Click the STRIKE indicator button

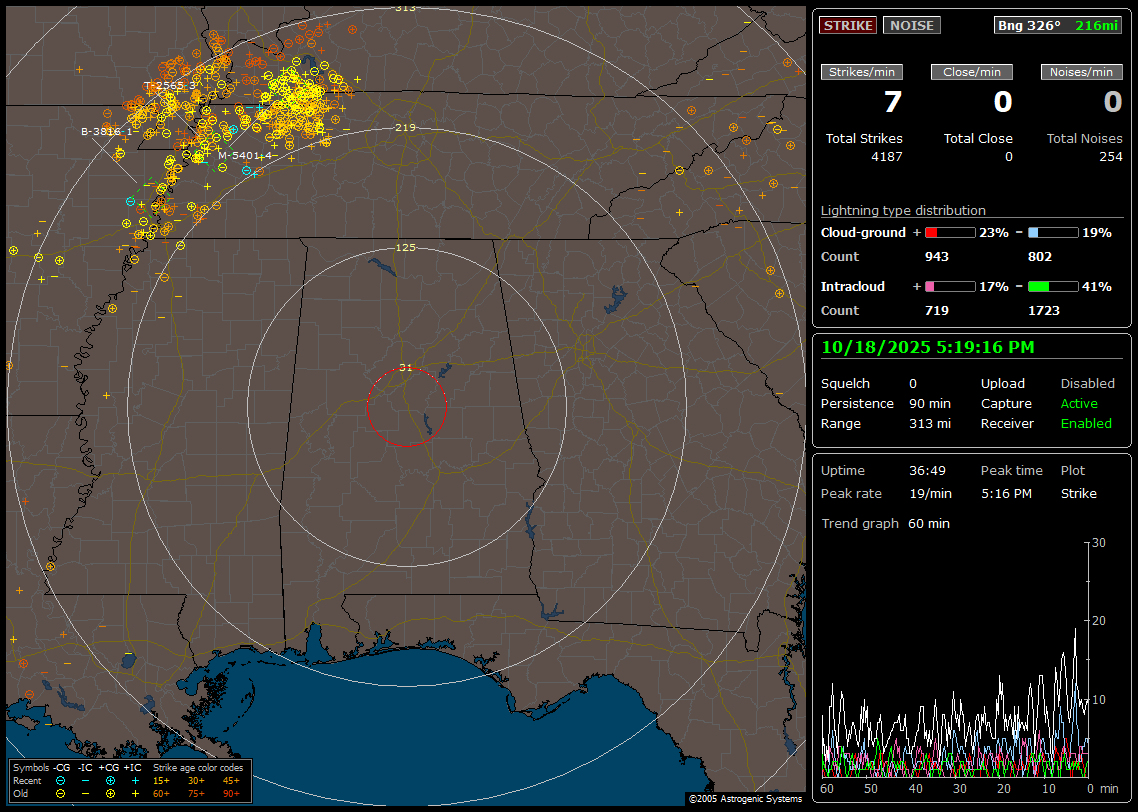(848, 25)
